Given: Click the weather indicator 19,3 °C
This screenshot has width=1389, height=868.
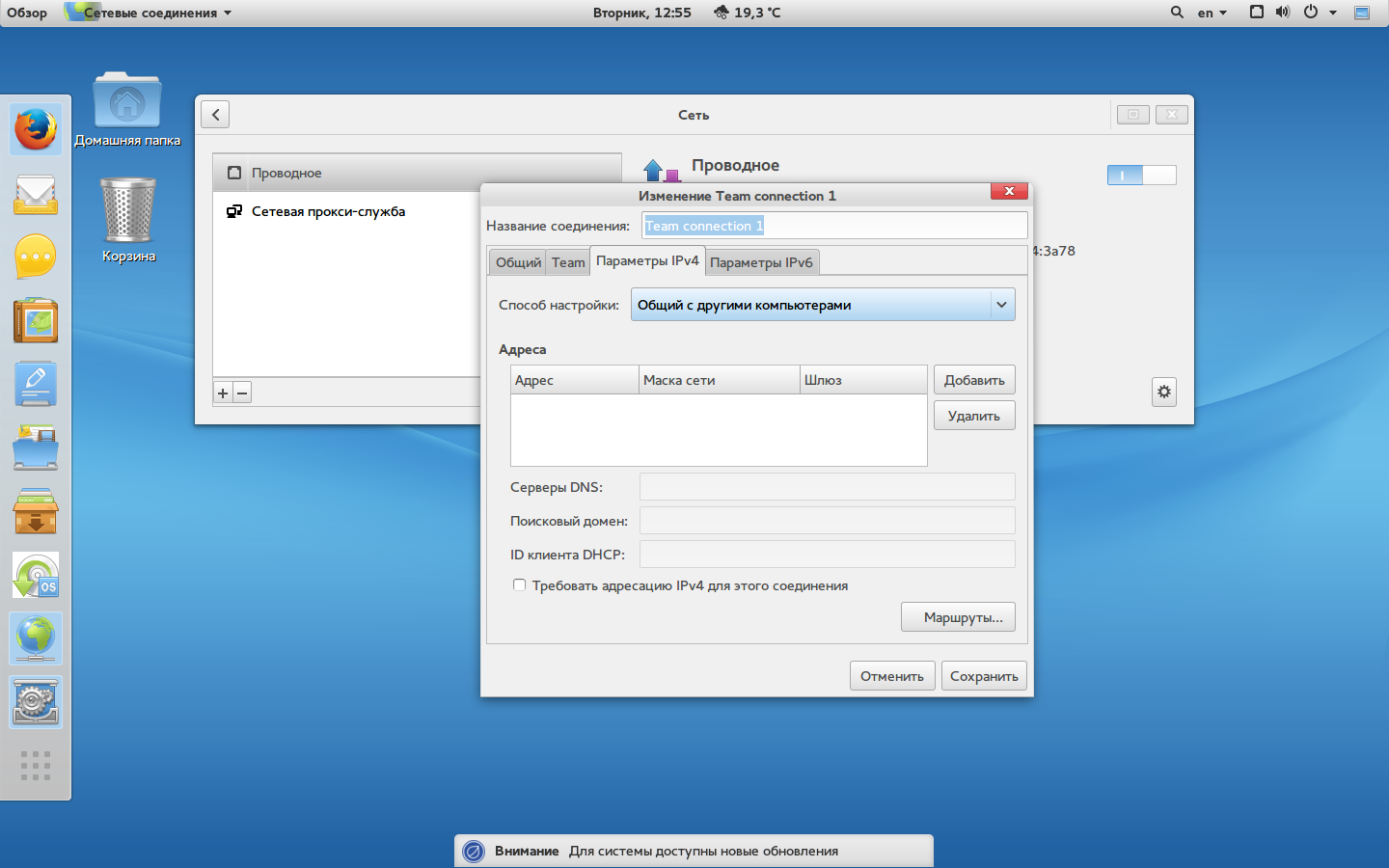Looking at the screenshot, I should (748, 13).
